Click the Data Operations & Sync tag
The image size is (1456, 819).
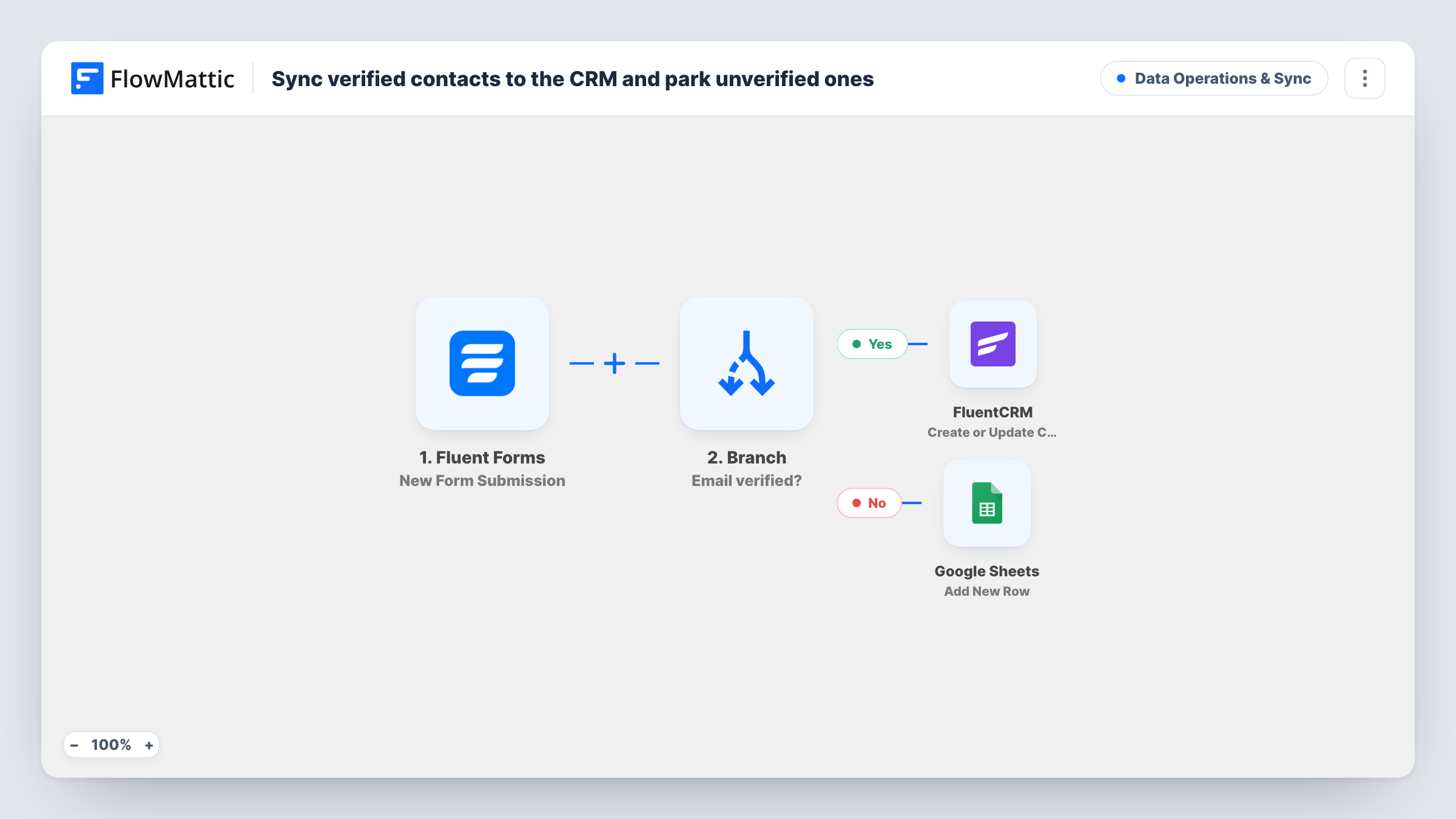[x=1214, y=78]
